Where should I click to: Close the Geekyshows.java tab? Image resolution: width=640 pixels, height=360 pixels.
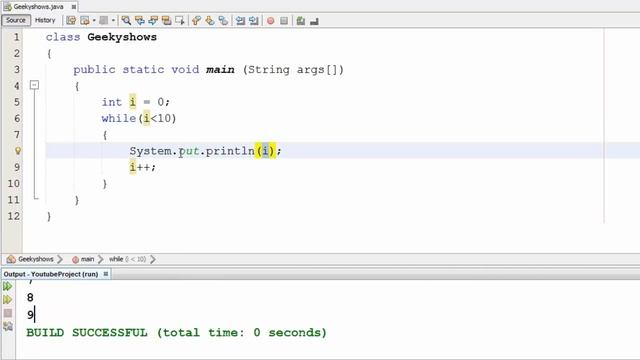[73, 7]
